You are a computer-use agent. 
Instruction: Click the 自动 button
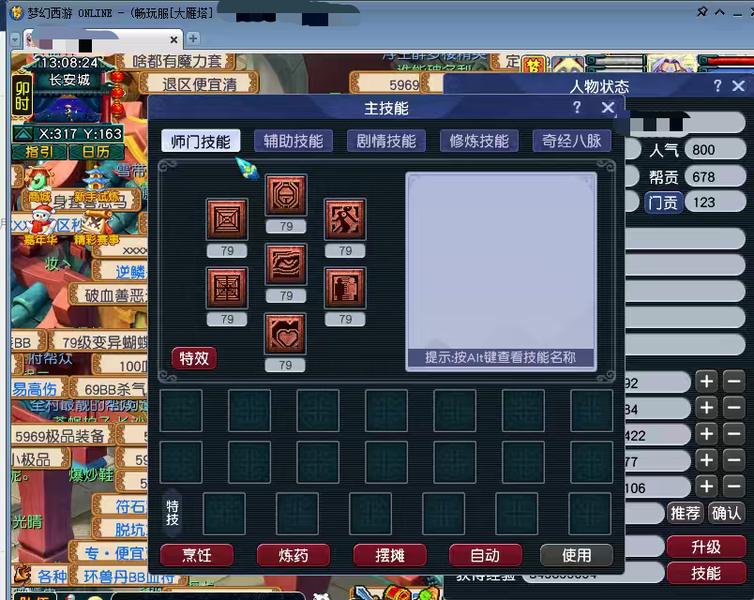click(485, 555)
